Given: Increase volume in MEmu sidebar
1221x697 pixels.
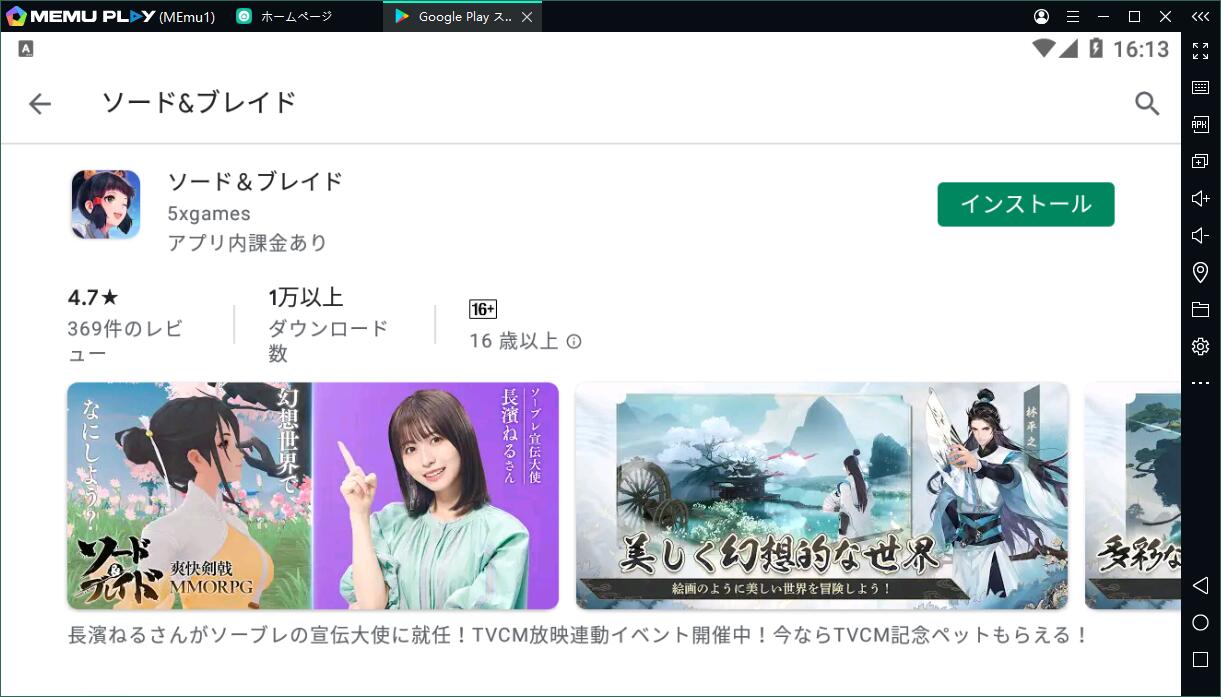Looking at the screenshot, I should [1200, 199].
